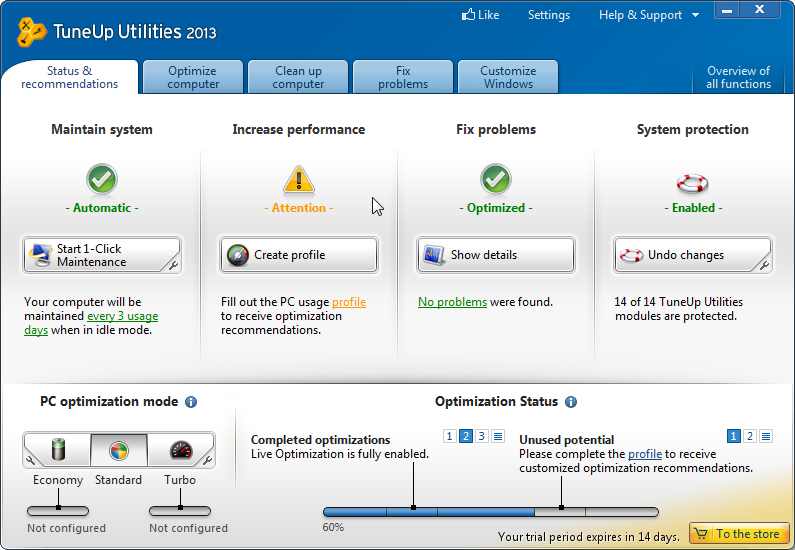Viewport: 795px width, 550px height.
Task: Click the '- Automatic -' status text
Action: pos(102,208)
